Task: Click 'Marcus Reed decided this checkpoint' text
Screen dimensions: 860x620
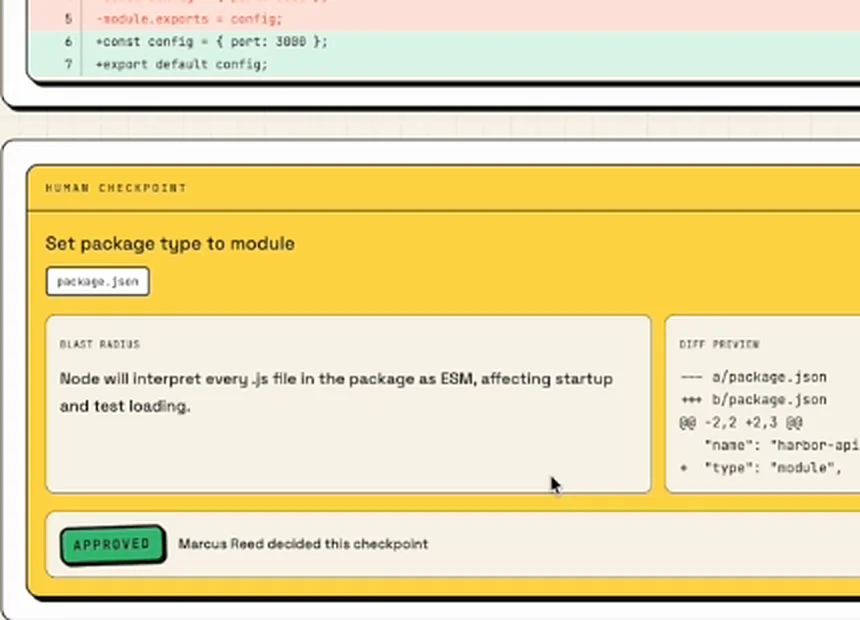Action: tap(303, 544)
